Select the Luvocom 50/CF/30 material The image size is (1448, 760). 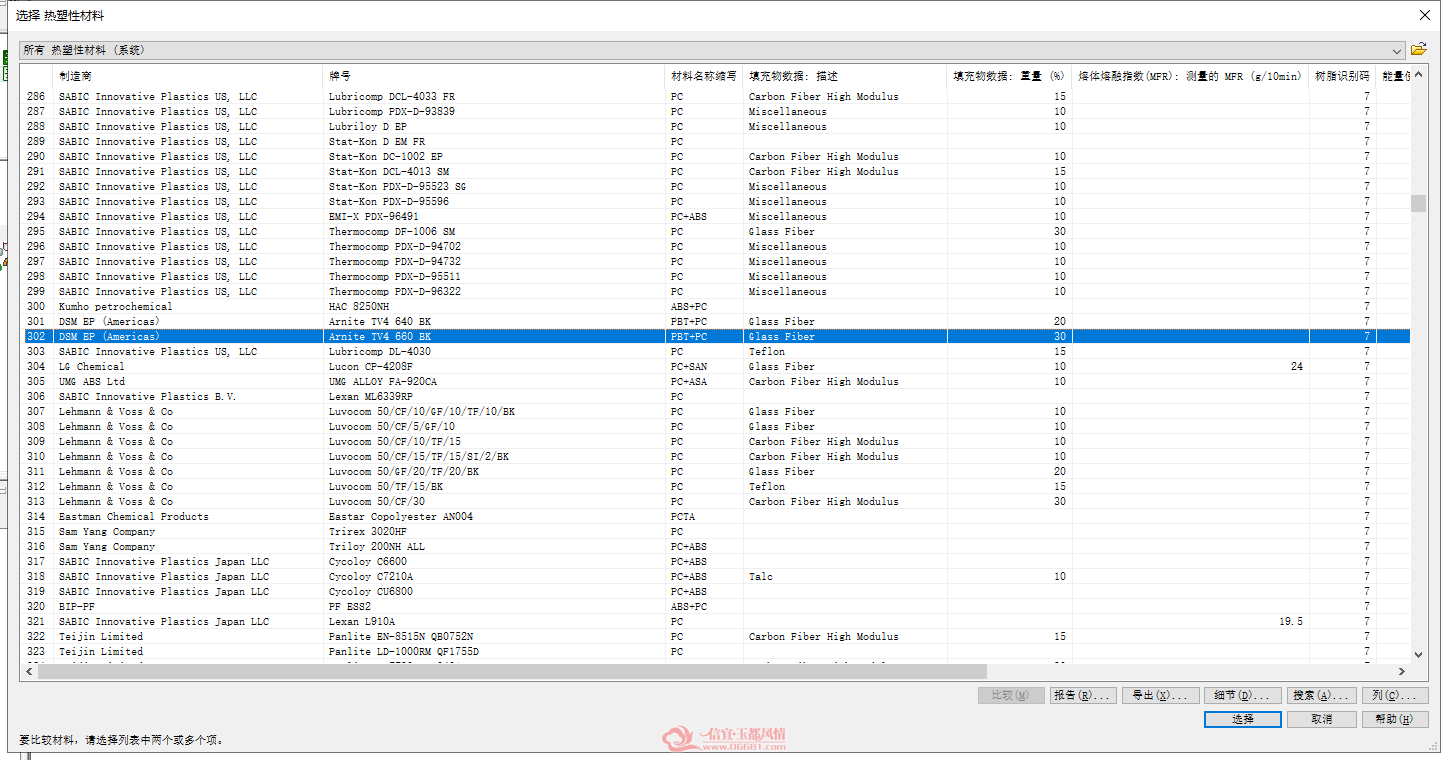click(377, 501)
